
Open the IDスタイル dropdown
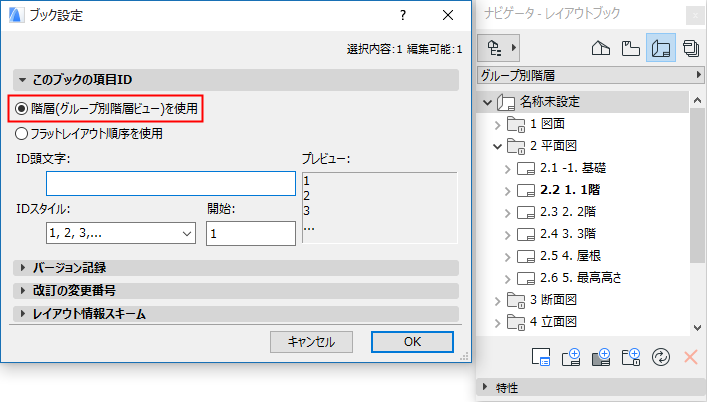pos(121,233)
